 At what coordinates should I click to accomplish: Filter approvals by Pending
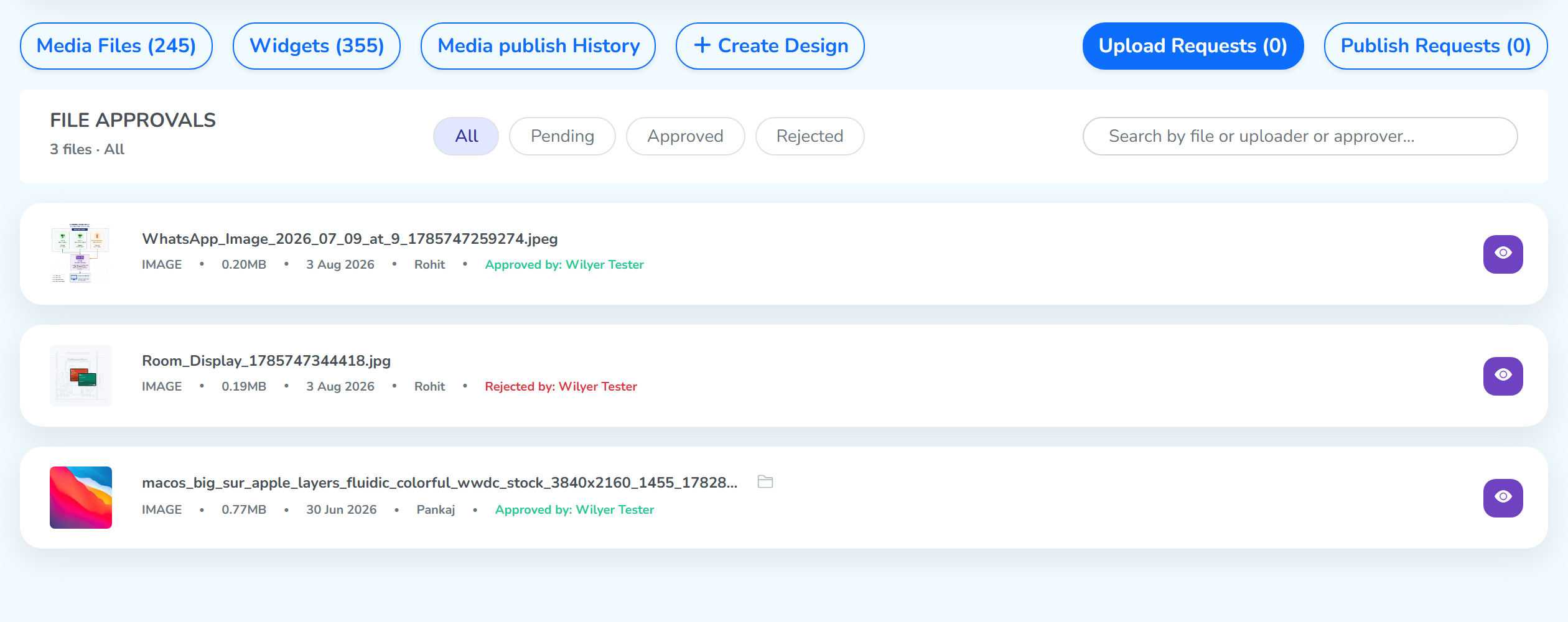point(562,136)
